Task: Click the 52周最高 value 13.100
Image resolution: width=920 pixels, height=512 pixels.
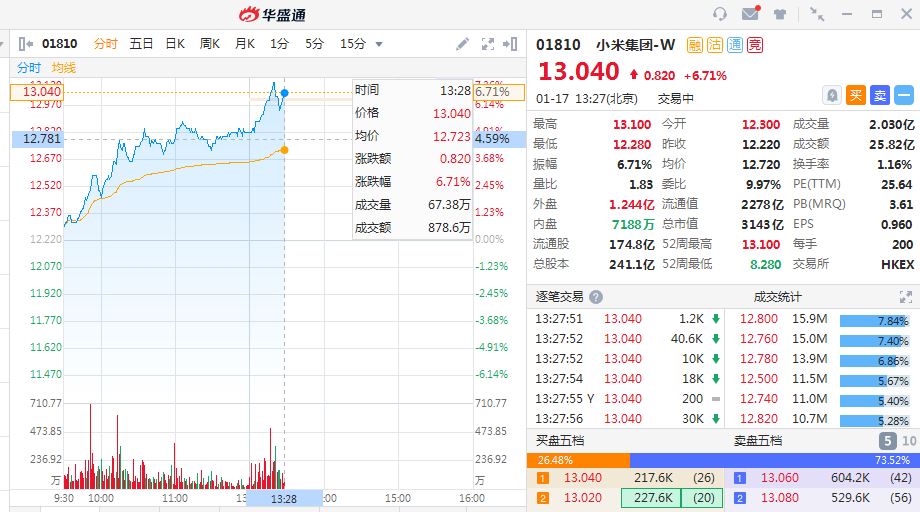Action: (761, 245)
